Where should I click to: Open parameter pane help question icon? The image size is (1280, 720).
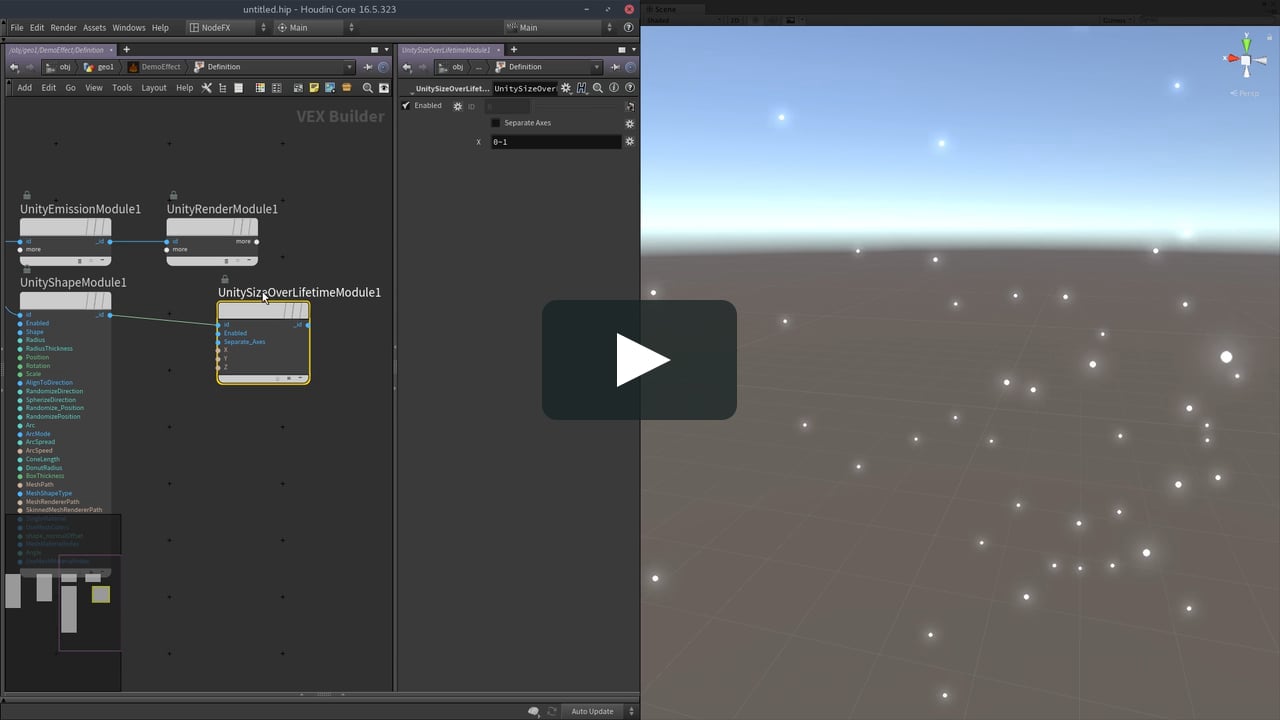(630, 88)
